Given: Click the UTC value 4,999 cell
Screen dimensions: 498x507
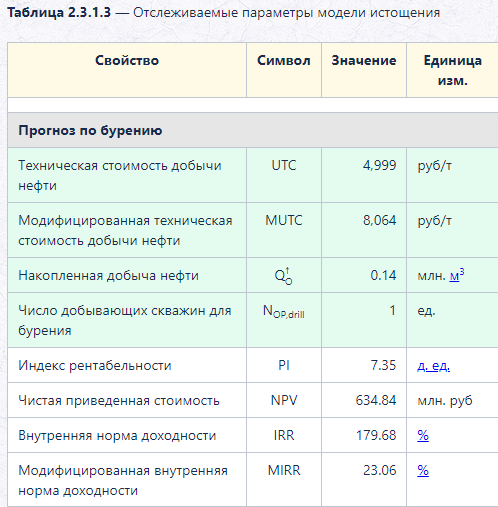Looking at the screenshot, I should tap(364, 175).
